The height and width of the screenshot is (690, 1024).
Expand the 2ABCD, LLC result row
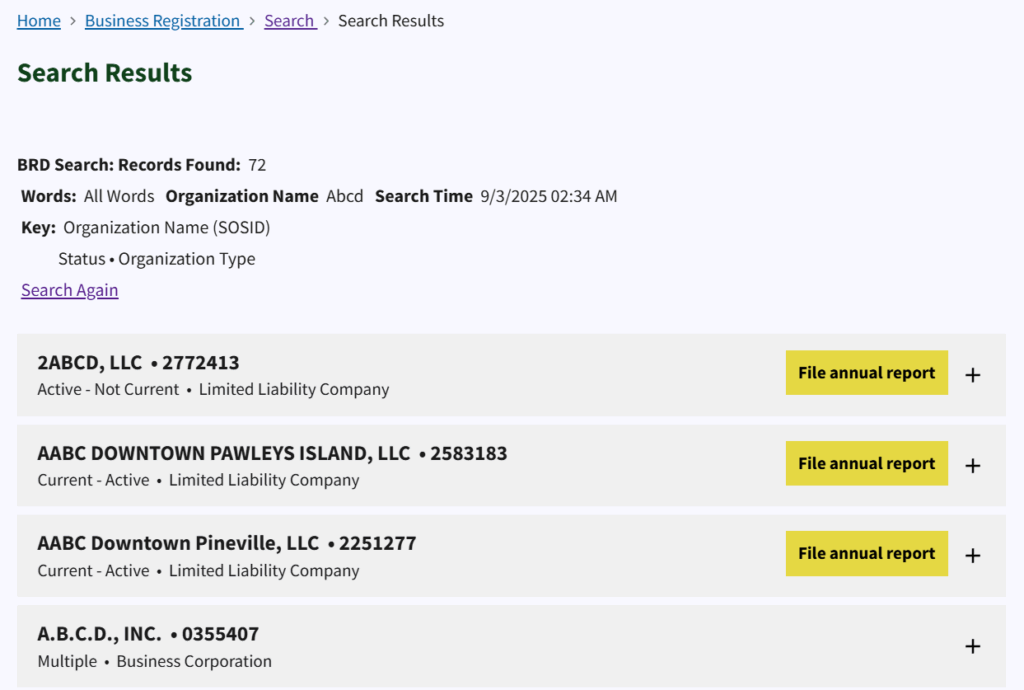coord(972,375)
